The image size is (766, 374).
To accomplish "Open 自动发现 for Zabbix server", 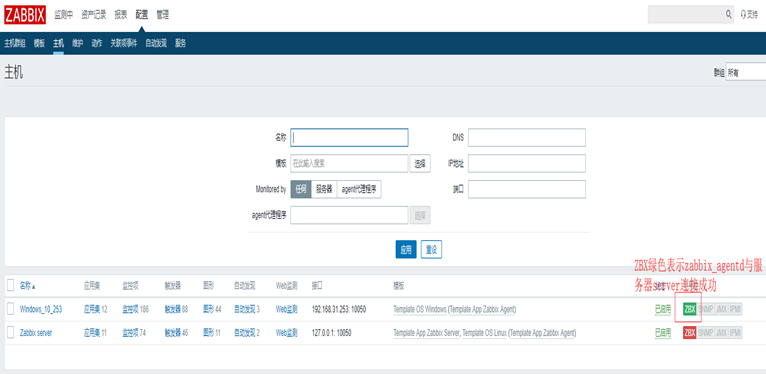I will [244, 333].
